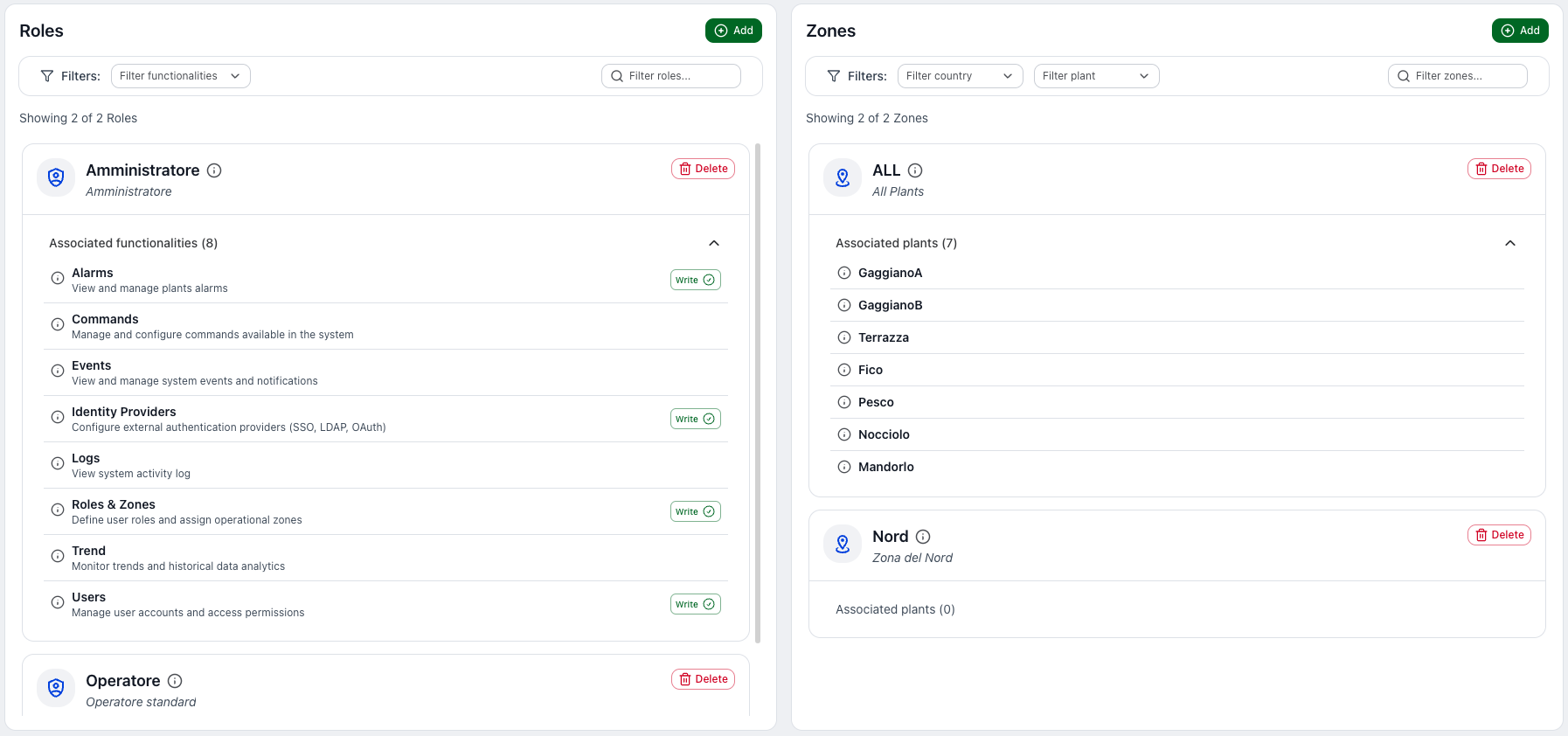
Task: Click the info icon beside Events
Action: (58, 371)
